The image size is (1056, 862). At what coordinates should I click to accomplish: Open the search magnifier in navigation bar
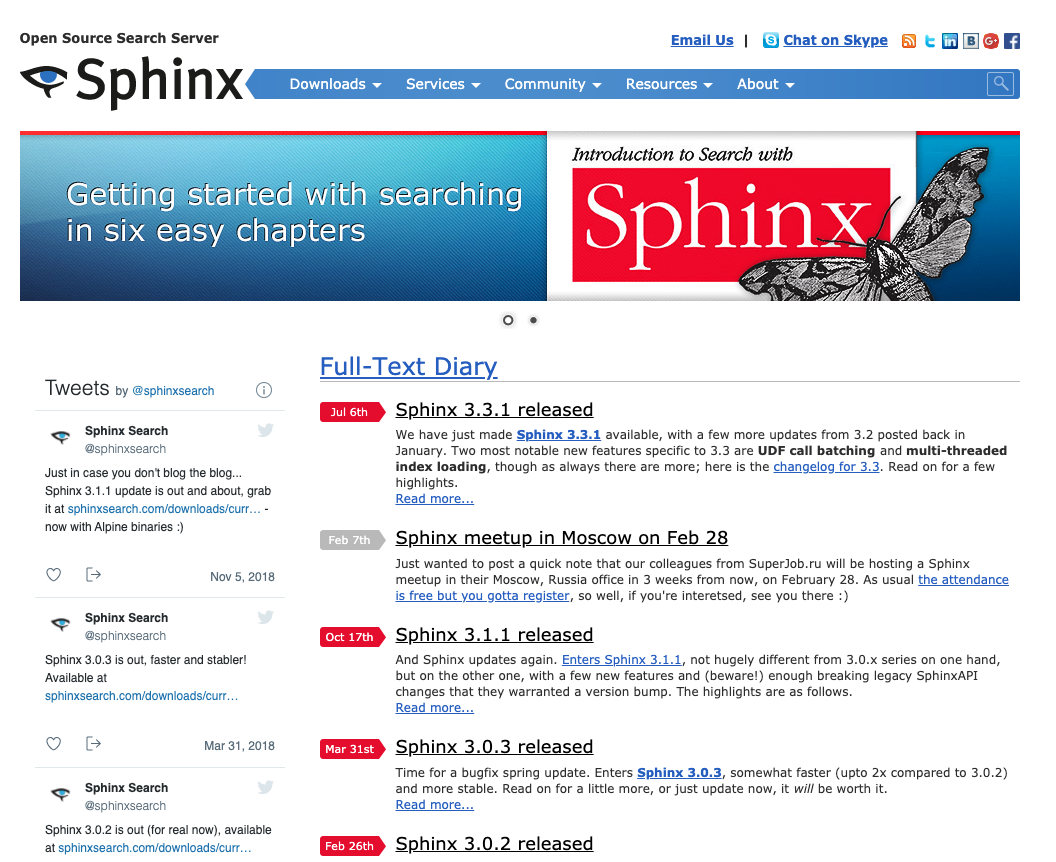tap(1000, 84)
